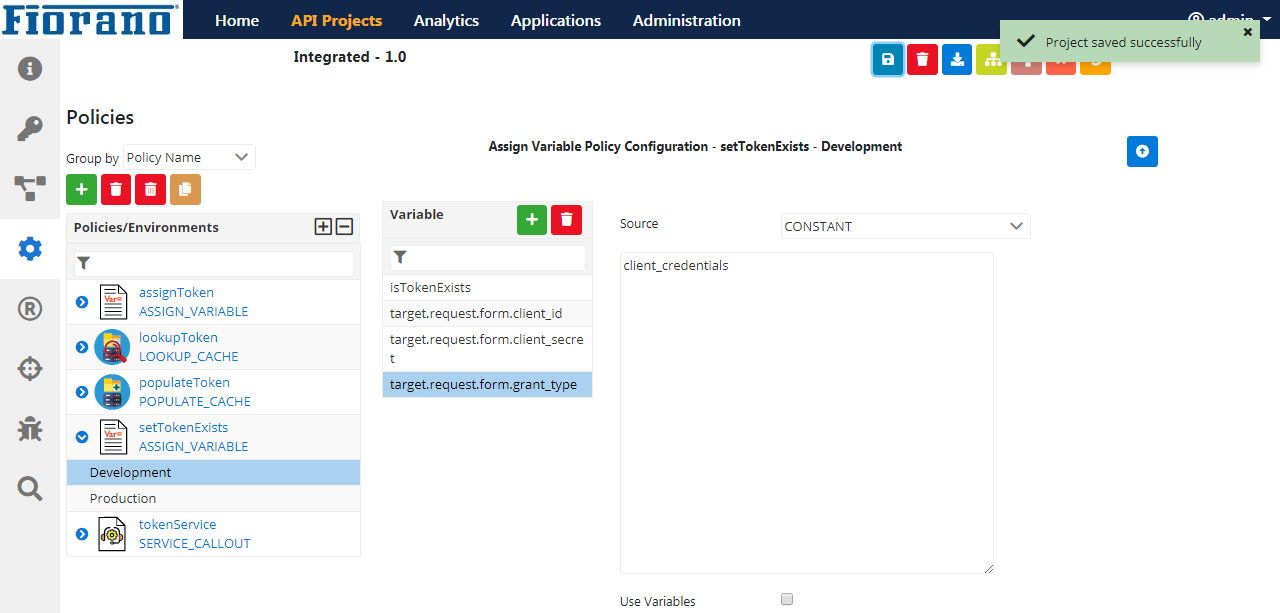Viewport: 1280px width, 613px height.
Task: Click the first red trash icon under Group by
Action: 116,189
